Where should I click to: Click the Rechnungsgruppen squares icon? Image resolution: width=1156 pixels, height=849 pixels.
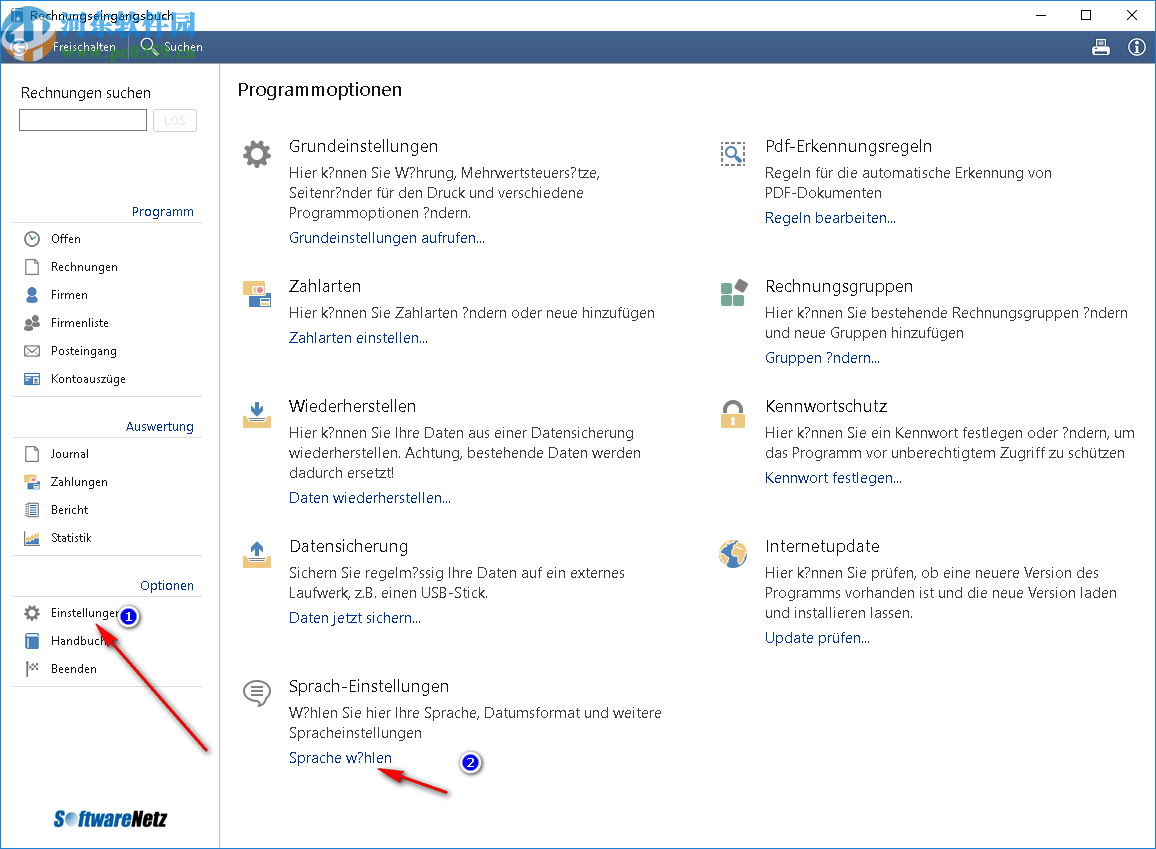tap(733, 293)
